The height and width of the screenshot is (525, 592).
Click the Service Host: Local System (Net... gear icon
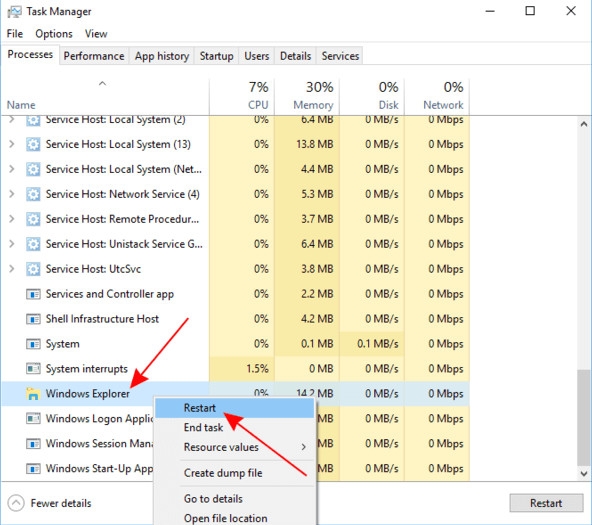(33, 169)
